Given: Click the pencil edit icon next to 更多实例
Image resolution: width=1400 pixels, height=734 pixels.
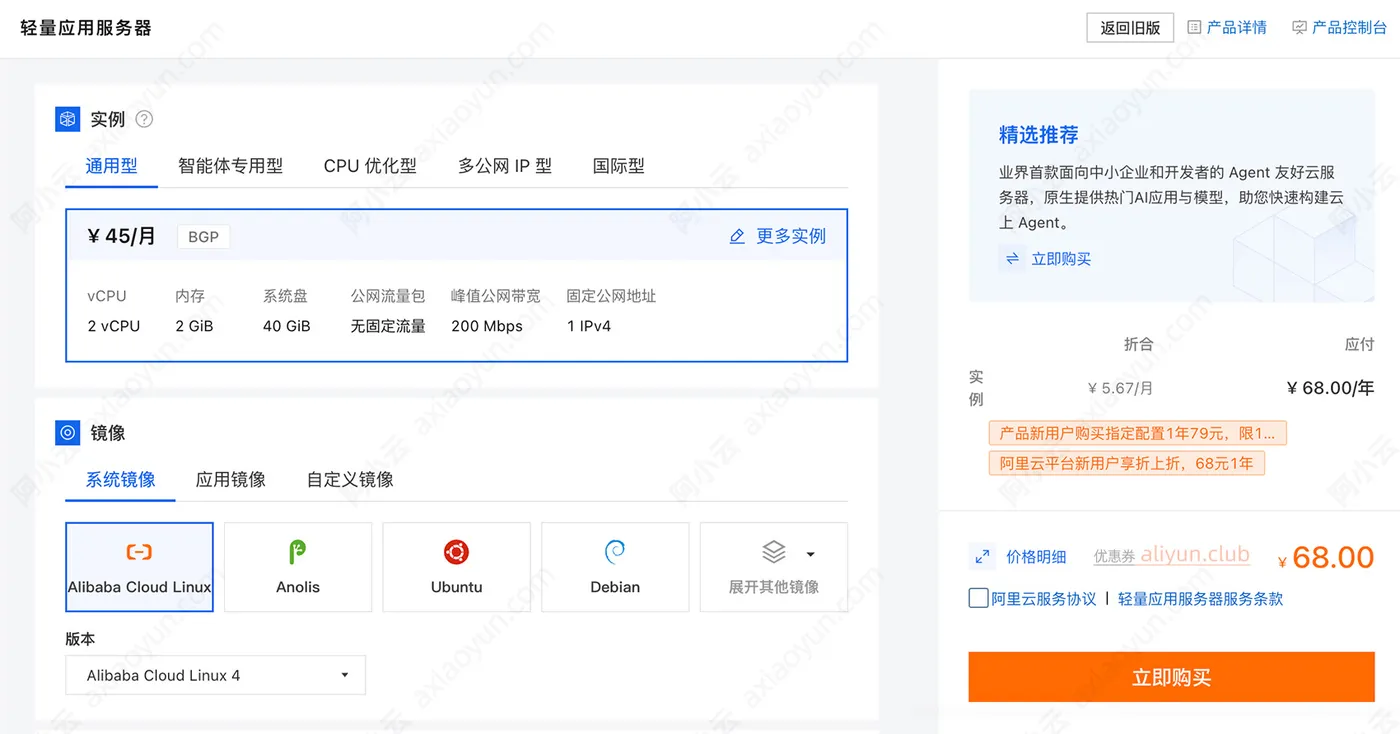Looking at the screenshot, I should click(737, 237).
